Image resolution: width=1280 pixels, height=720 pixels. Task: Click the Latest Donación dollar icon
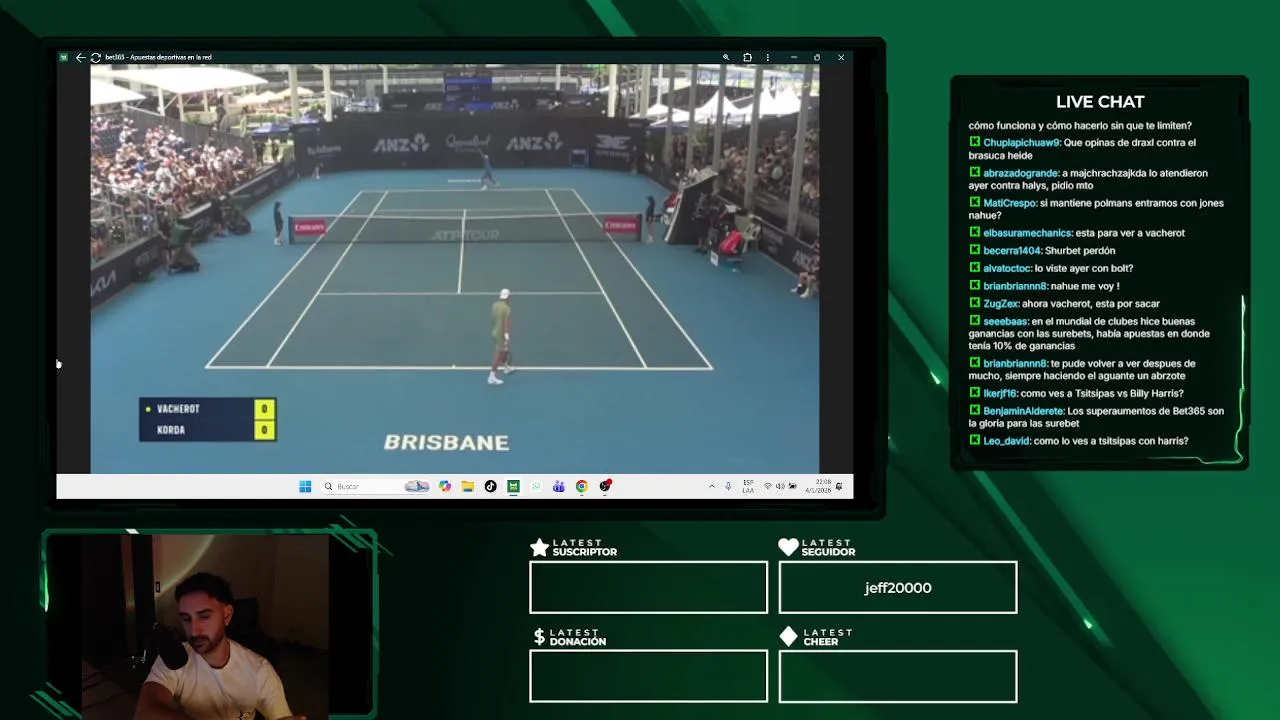coord(539,637)
